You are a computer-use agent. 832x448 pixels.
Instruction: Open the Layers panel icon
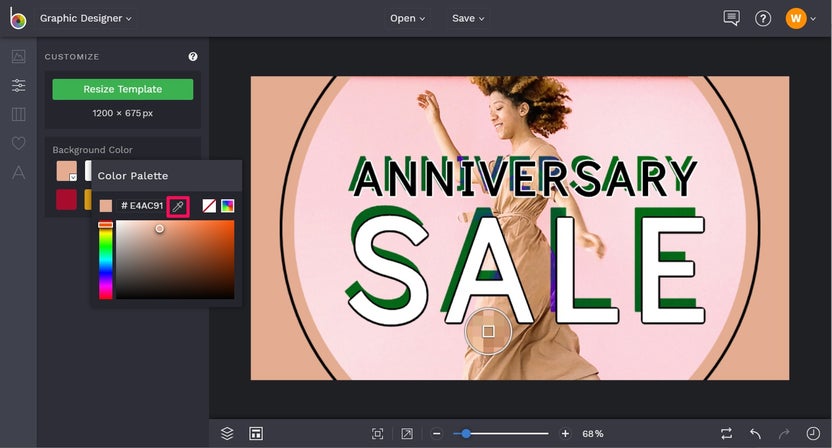click(x=227, y=433)
